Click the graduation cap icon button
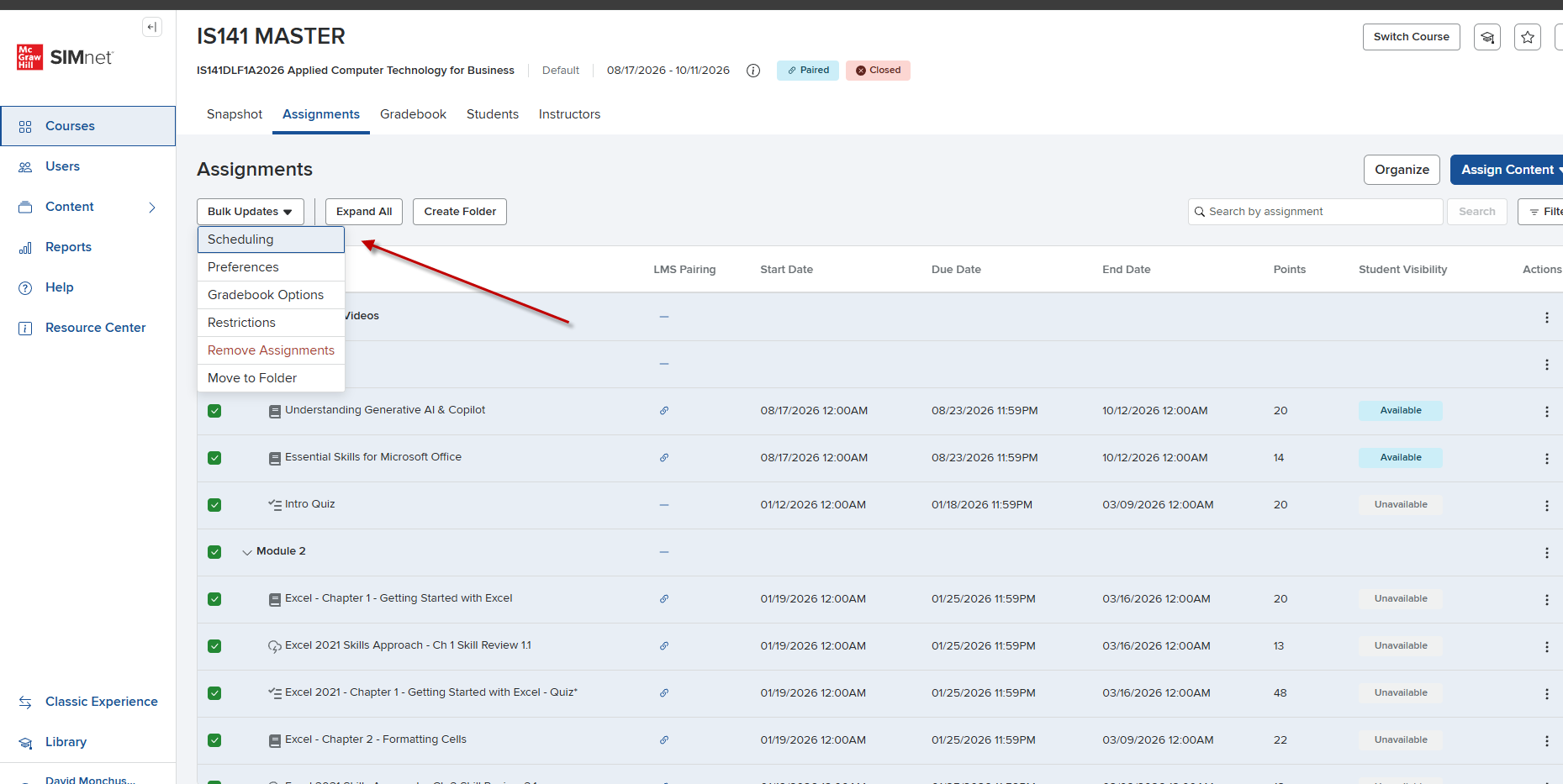 1487,37
